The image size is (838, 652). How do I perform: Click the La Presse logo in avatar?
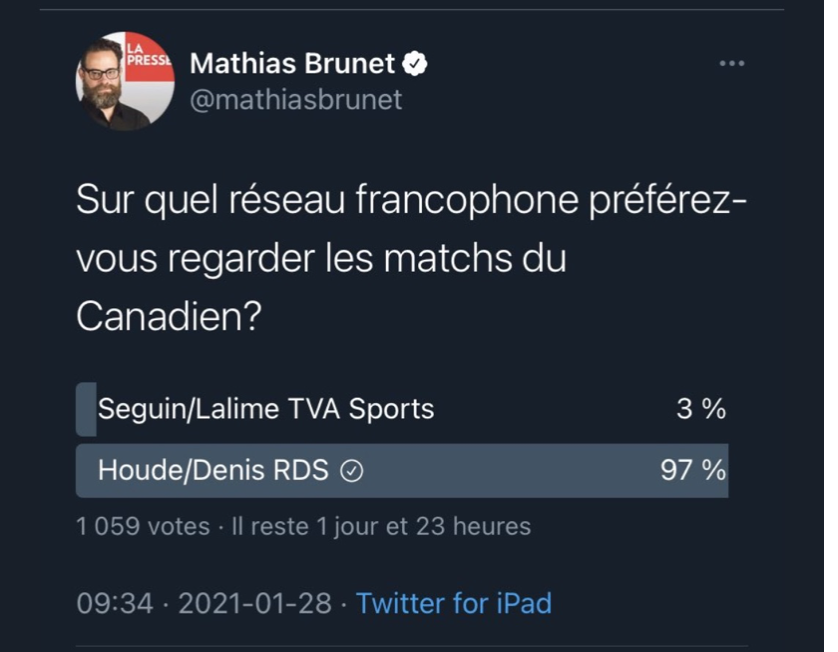tap(149, 56)
